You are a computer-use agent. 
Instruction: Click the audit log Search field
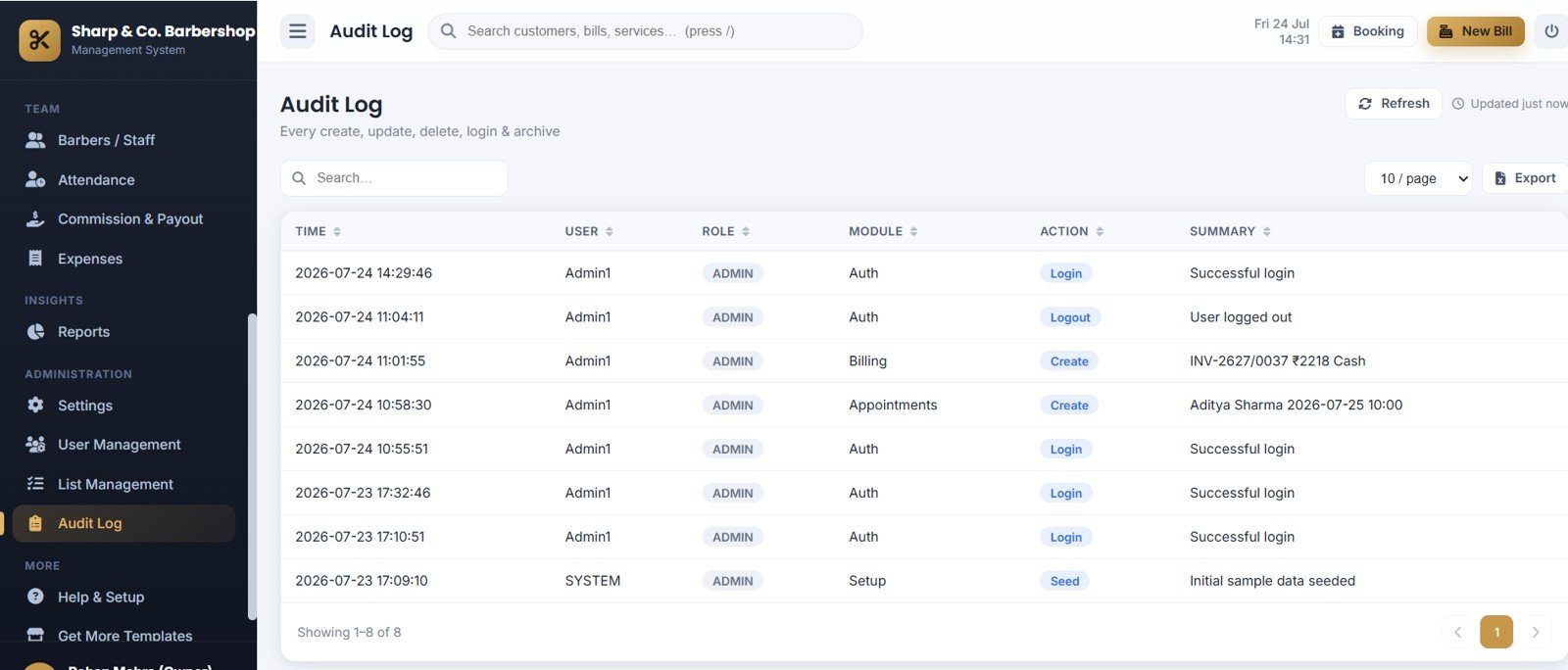coord(394,178)
